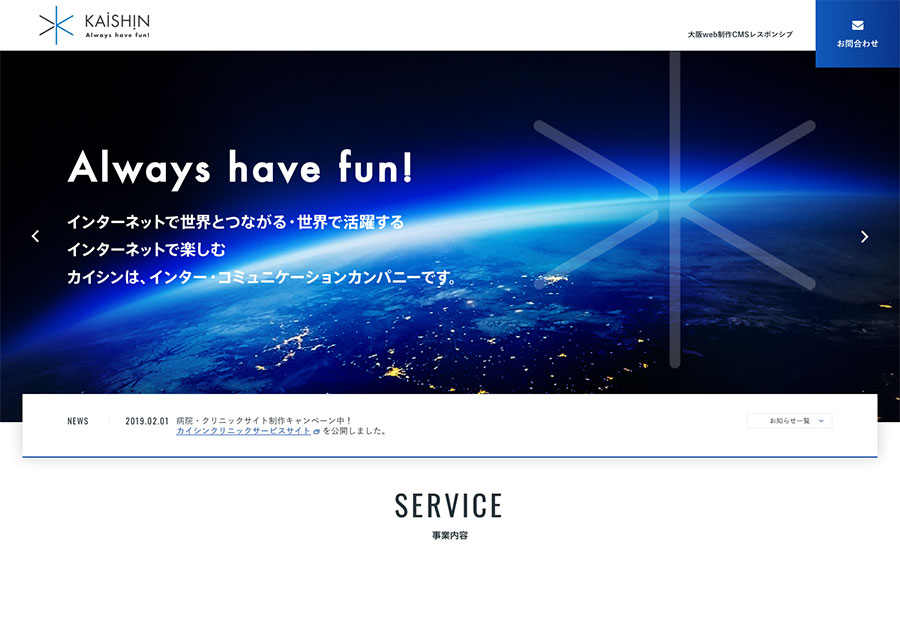Click the 病院・クリニックサイト制作キャンペーン中 text
Screen dimensions: 900x640
click(x=263, y=421)
